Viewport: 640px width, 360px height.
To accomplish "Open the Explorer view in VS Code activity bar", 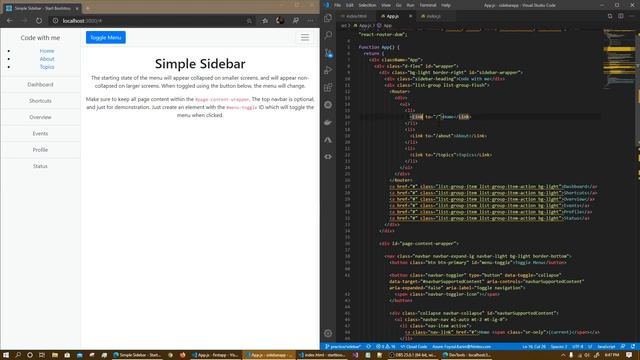I will (x=328, y=18).
